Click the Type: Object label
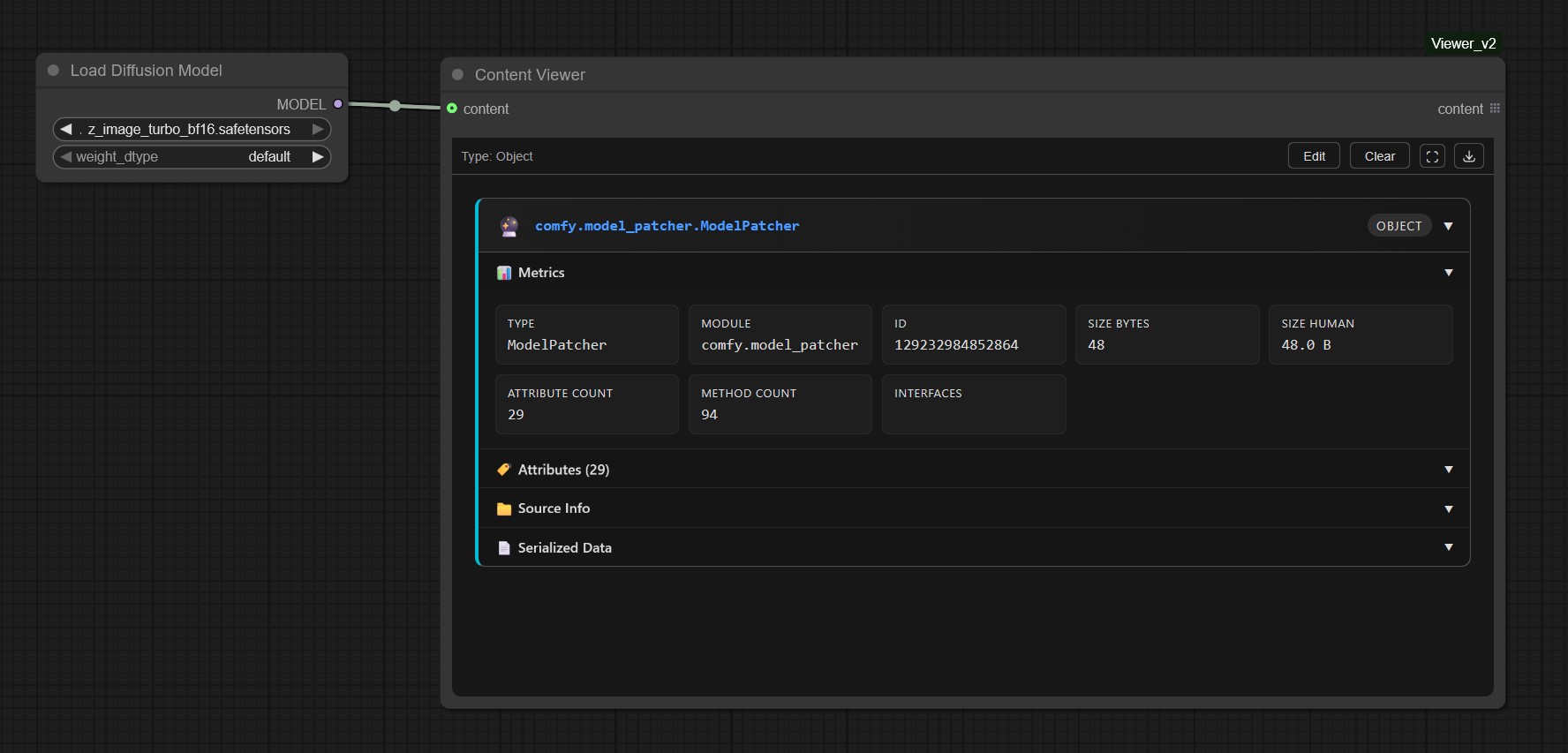 tap(497, 156)
